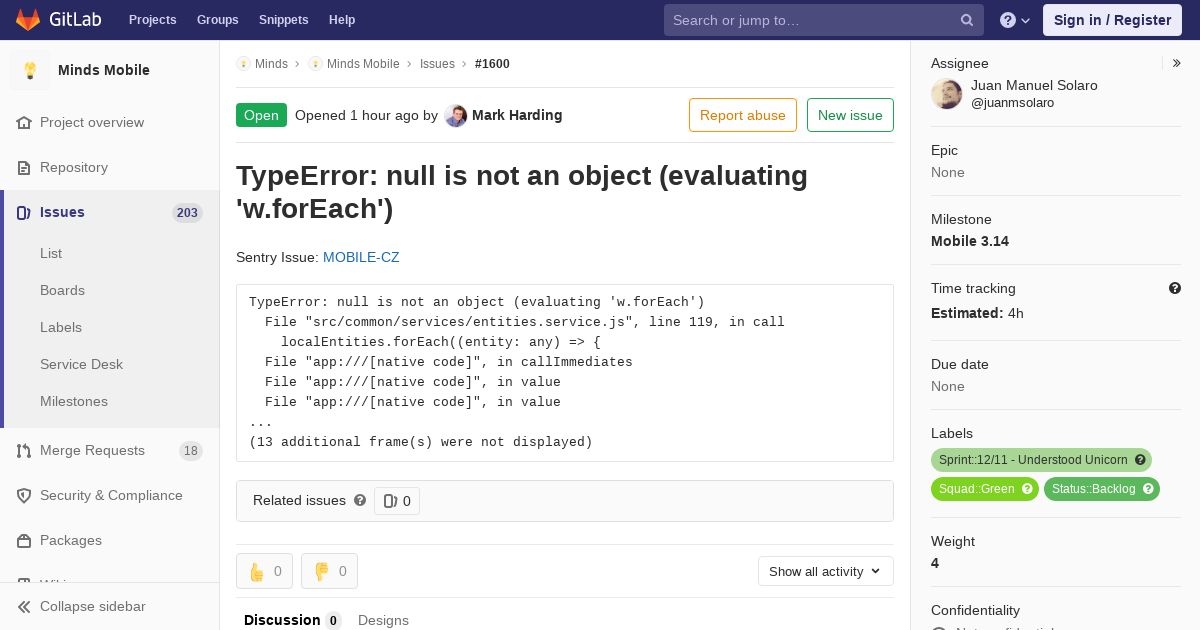Viewport: 1200px width, 630px height.
Task: Click the Issues count badge 203
Action: pos(187,212)
